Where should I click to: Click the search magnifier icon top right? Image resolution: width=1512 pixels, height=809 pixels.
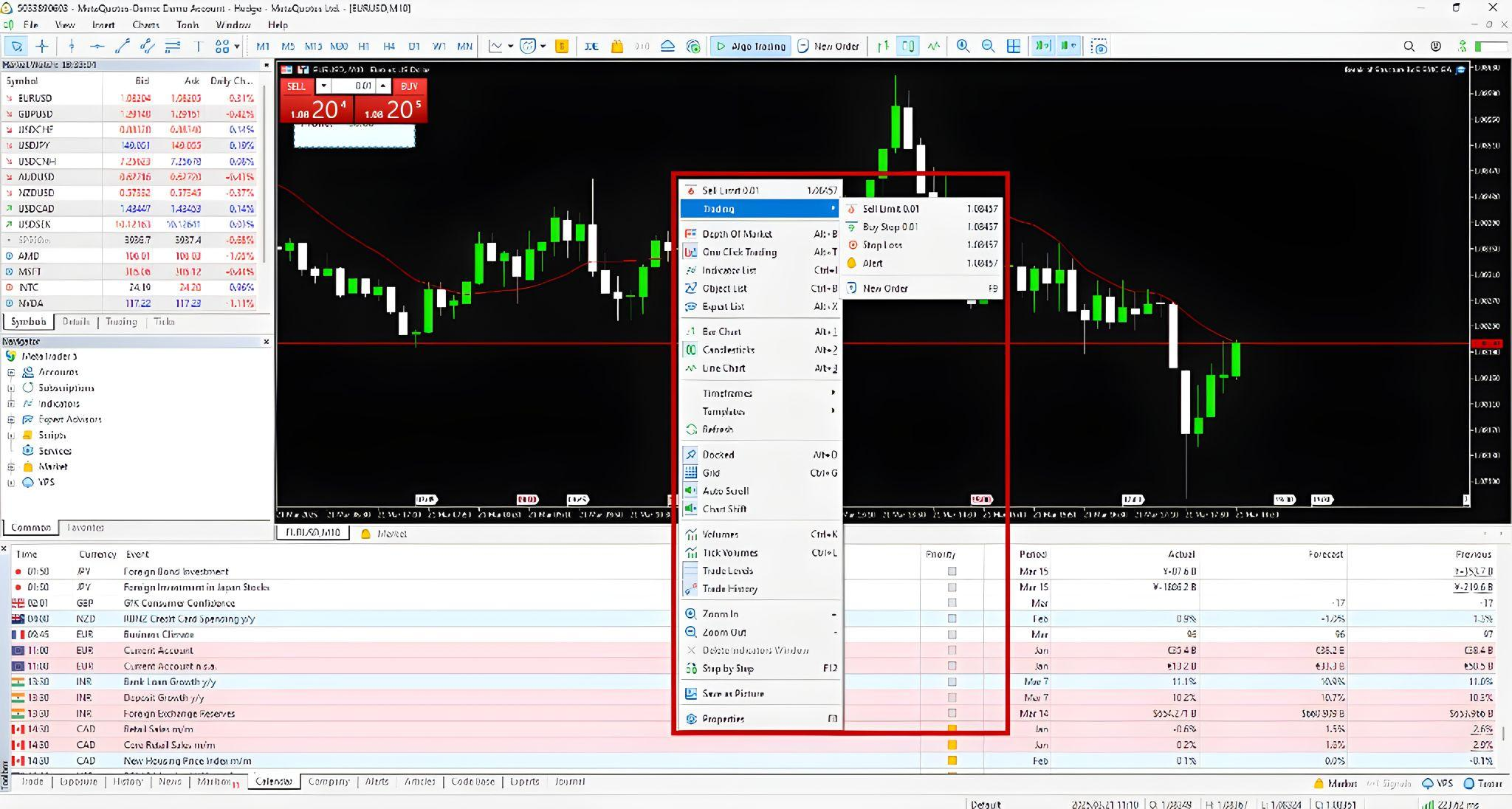1409,47
